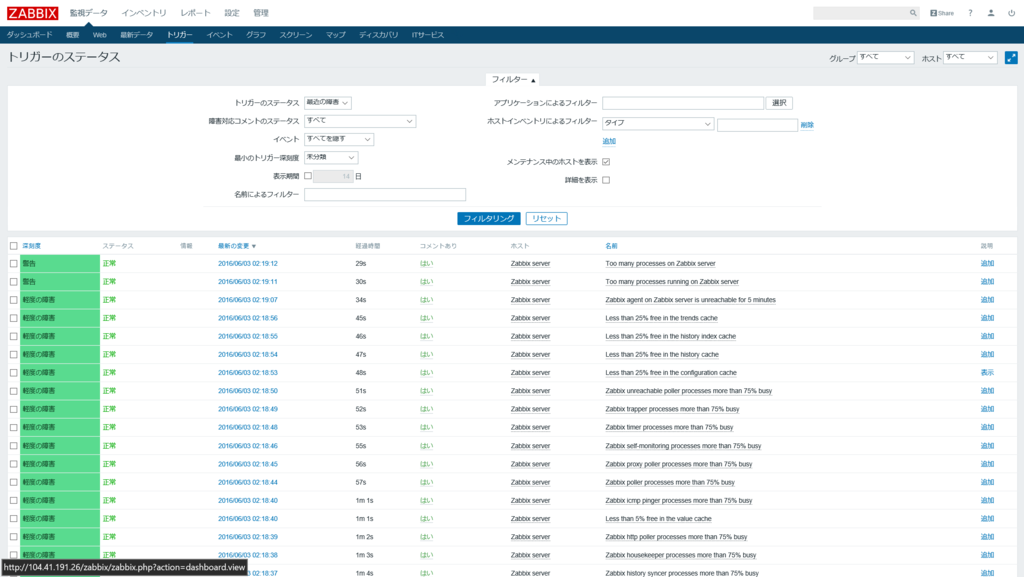Click the search magnifier icon

point(913,13)
